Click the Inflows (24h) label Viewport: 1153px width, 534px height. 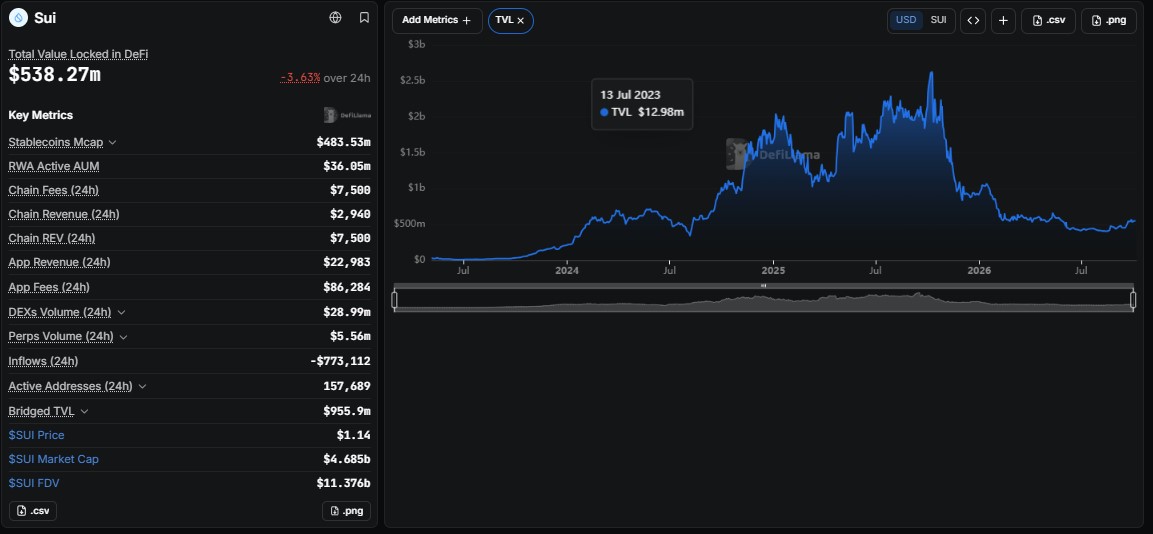click(x=43, y=361)
